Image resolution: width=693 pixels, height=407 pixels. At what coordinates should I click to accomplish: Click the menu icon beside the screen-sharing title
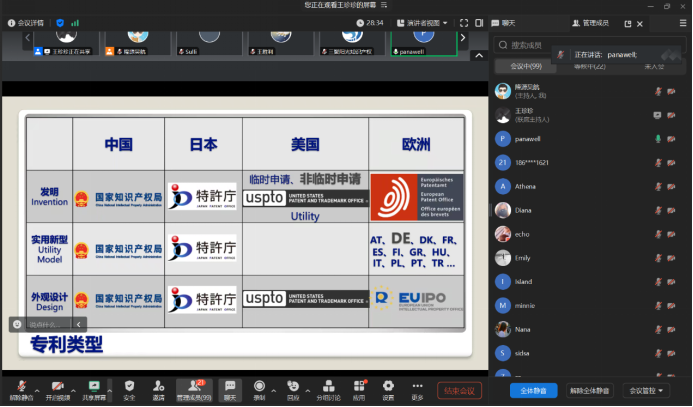pyautogui.click(x=384, y=5)
